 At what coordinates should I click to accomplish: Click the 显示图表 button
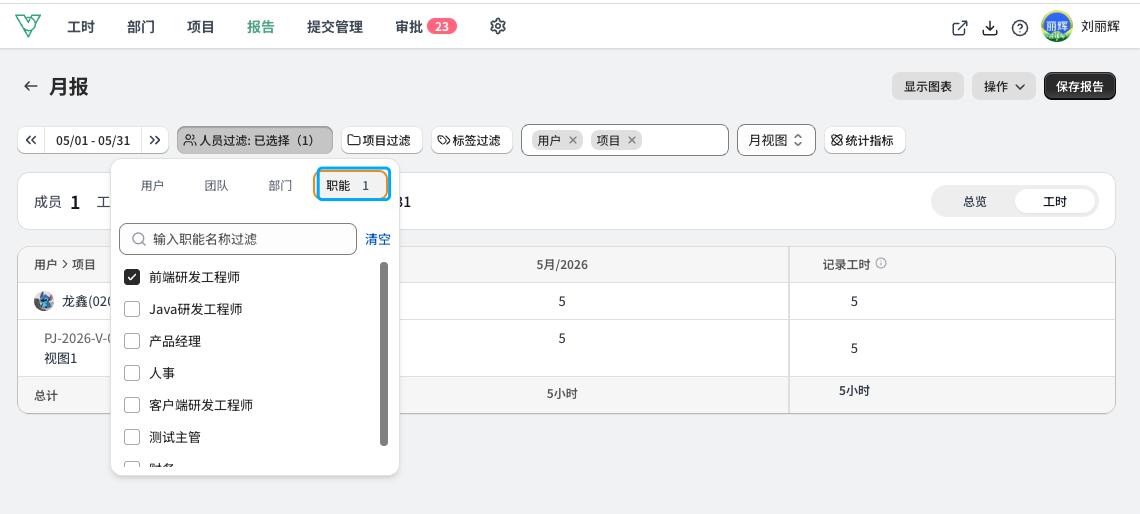(928, 87)
